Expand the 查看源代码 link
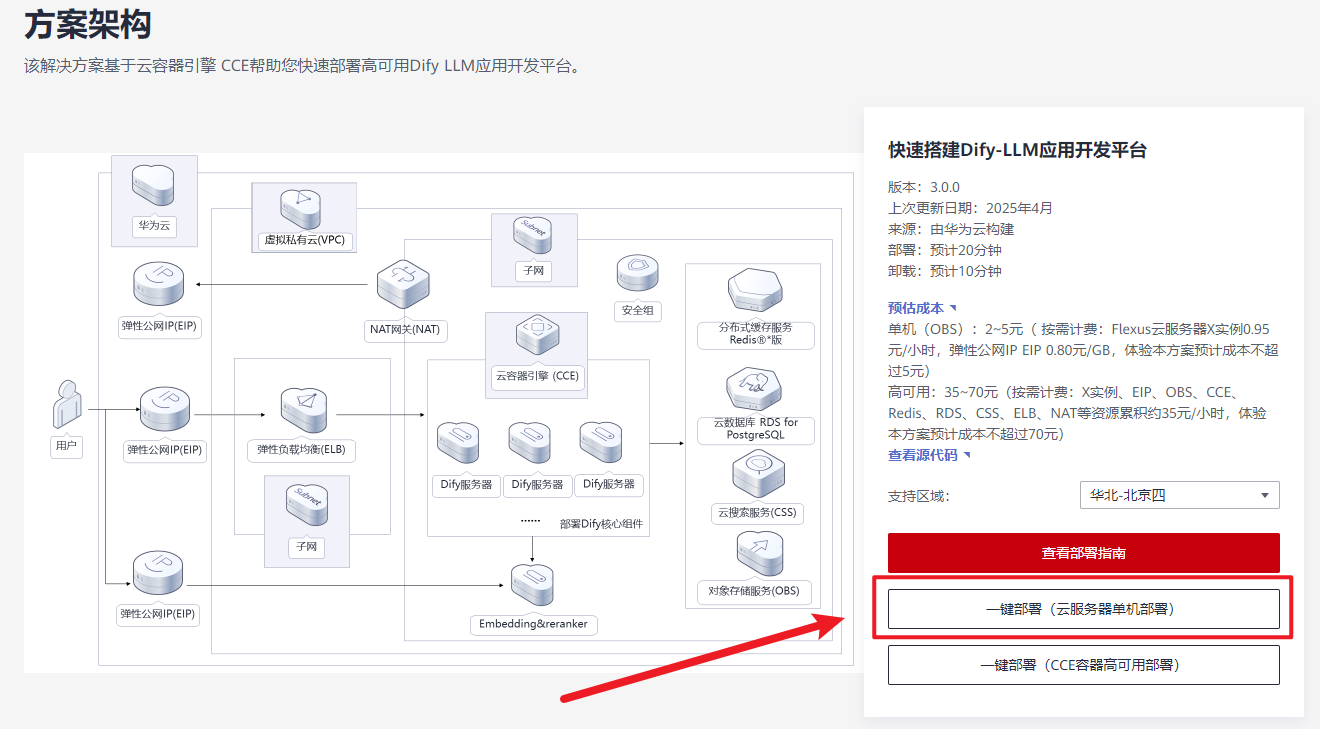Screen dimensions: 1320x729 tap(929, 455)
